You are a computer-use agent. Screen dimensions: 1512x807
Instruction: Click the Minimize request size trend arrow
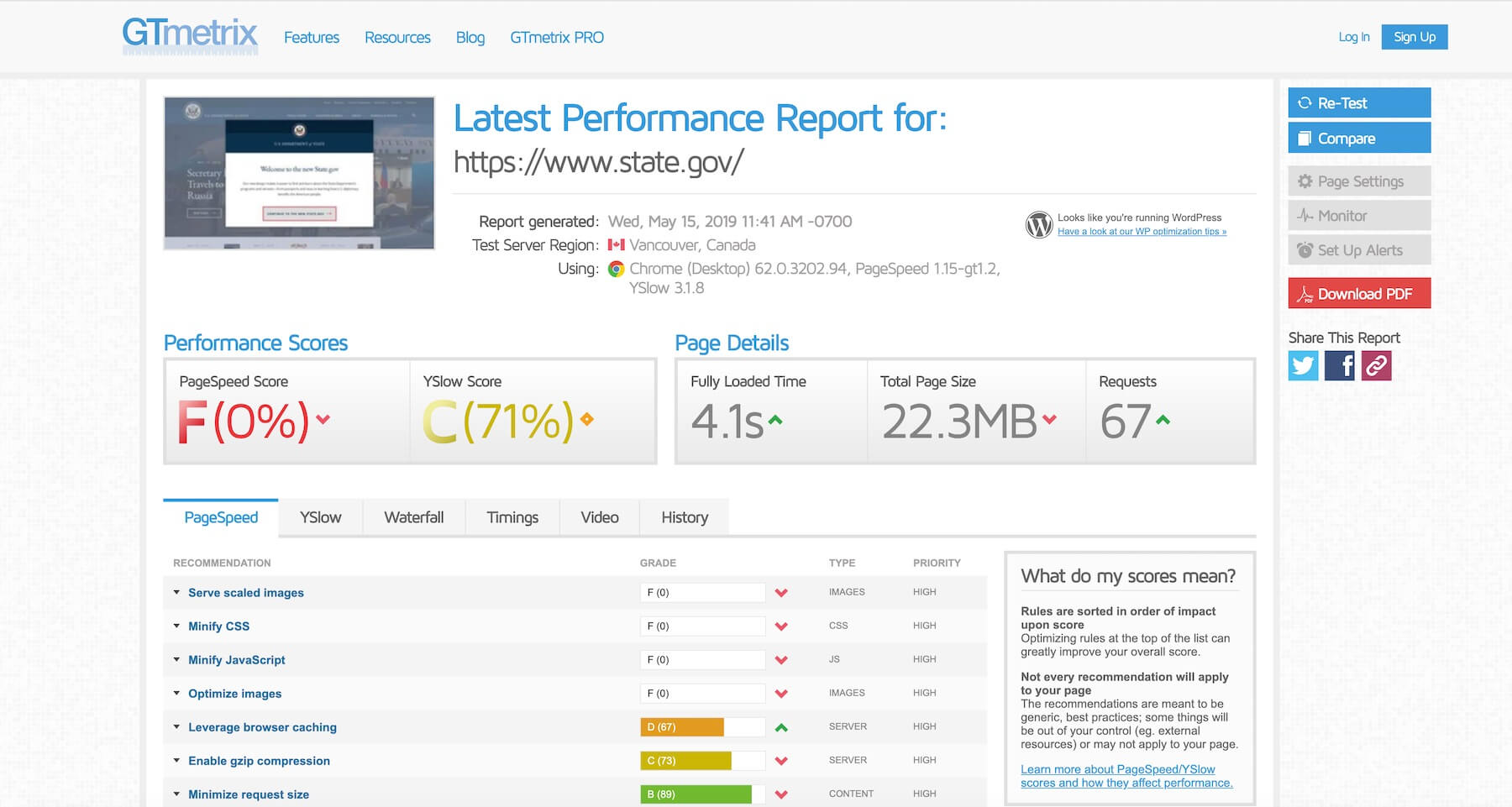pos(781,794)
